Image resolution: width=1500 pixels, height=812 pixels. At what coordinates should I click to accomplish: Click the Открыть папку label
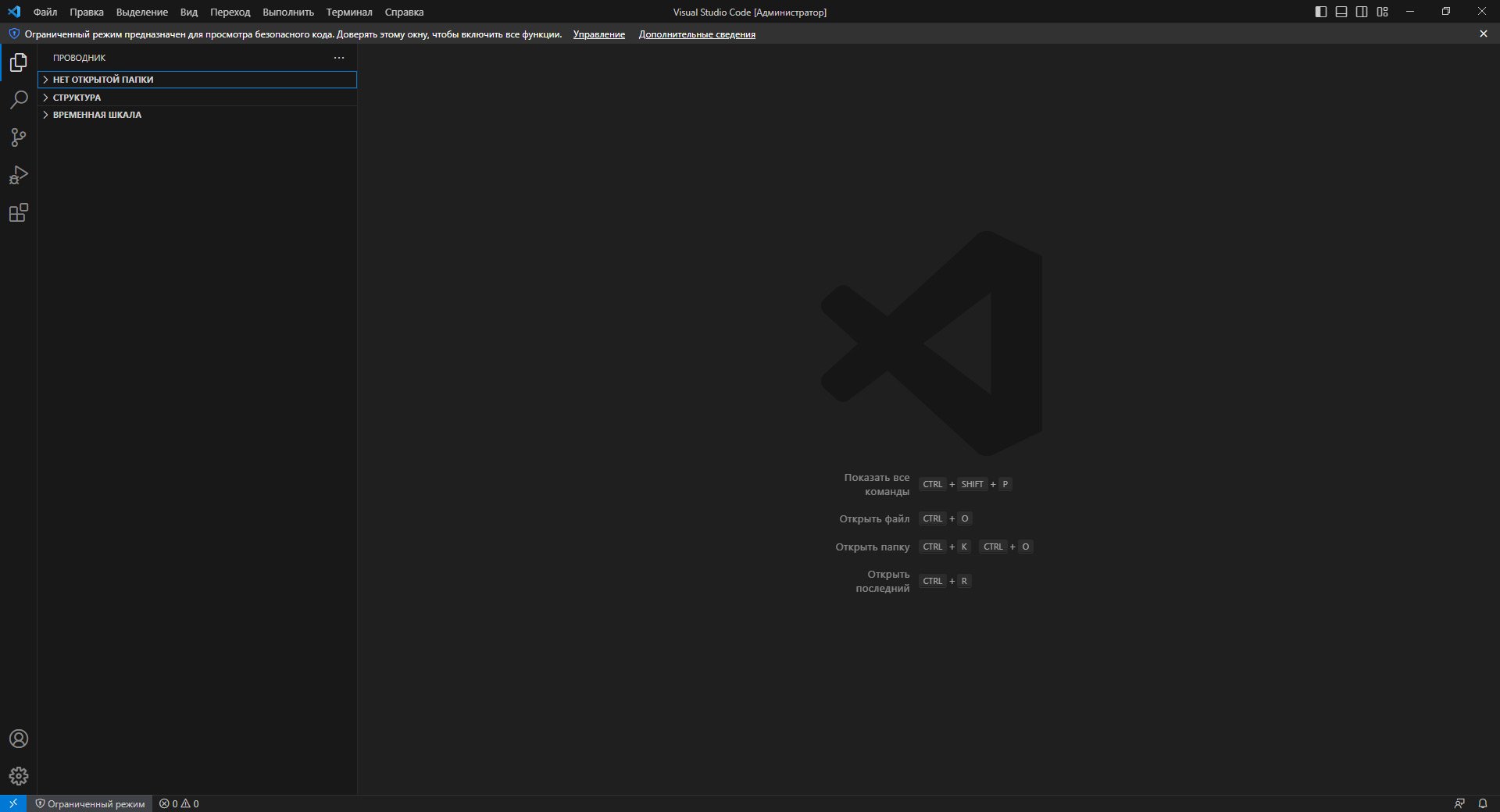point(873,547)
